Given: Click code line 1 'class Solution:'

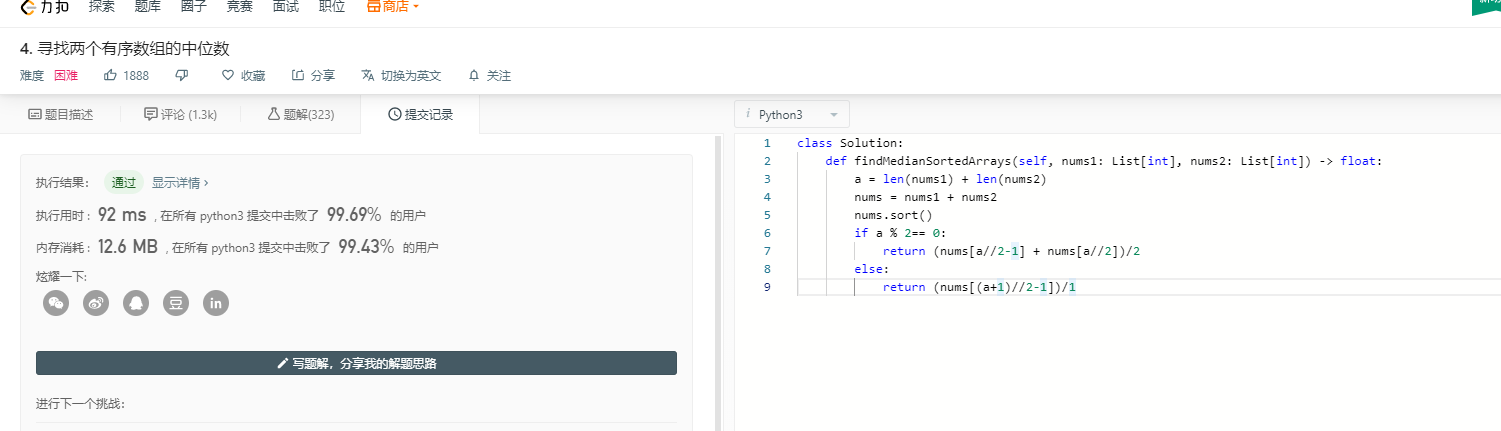Looking at the screenshot, I should click(850, 143).
